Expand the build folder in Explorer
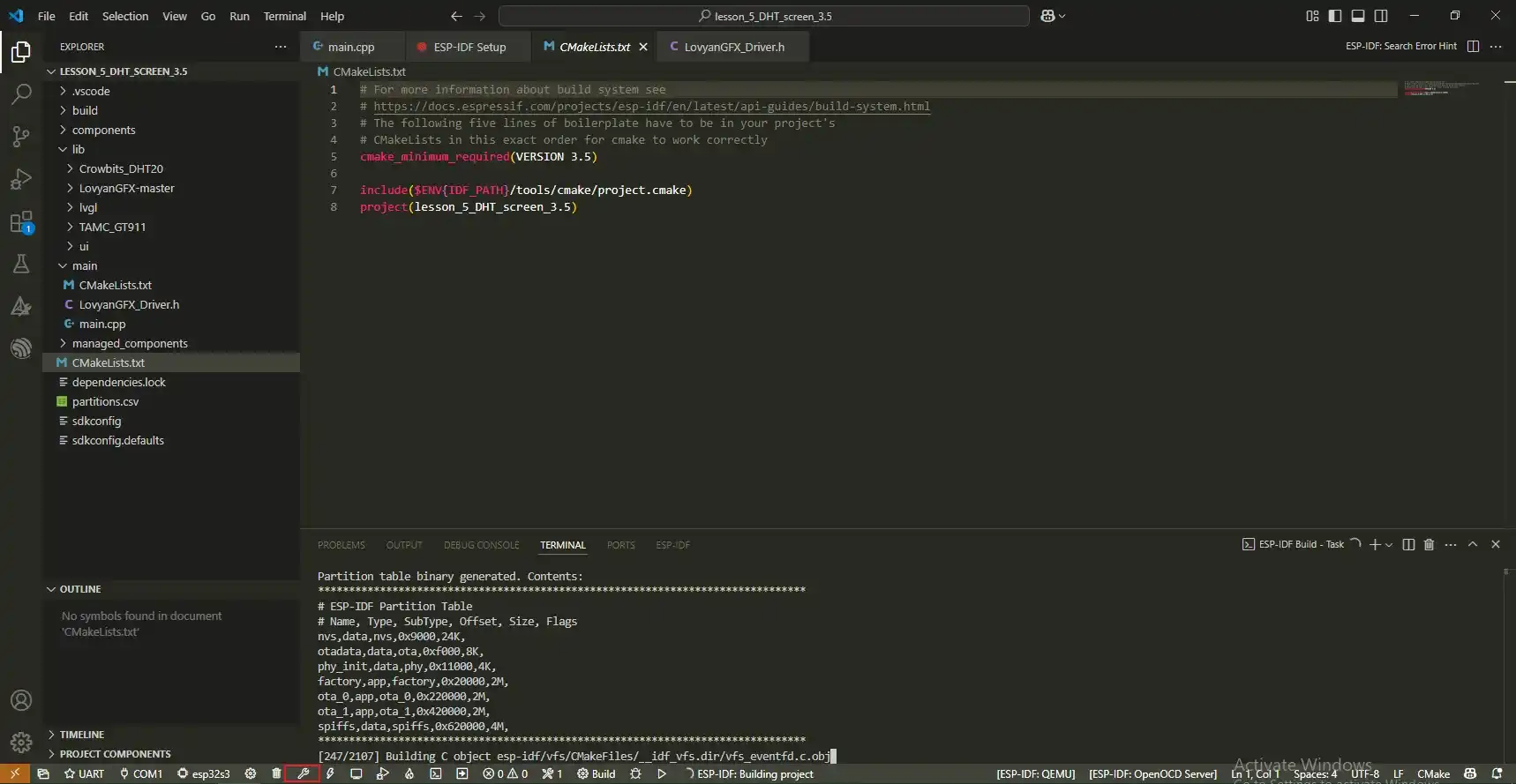The width and height of the screenshot is (1516, 784). [x=85, y=110]
